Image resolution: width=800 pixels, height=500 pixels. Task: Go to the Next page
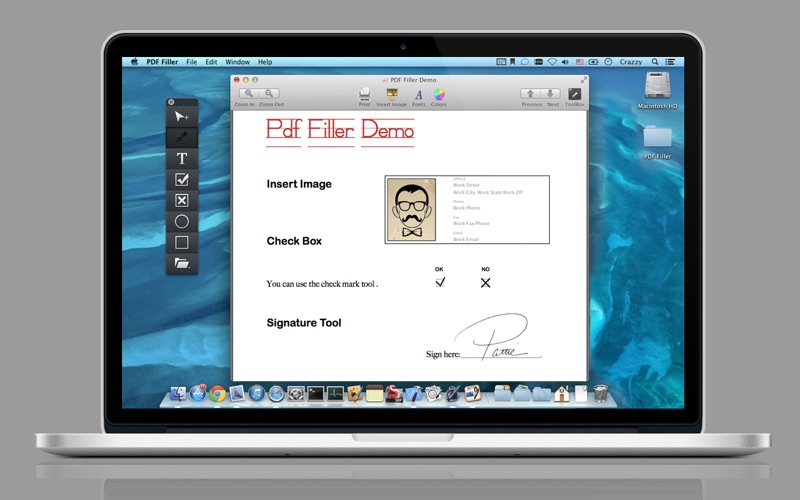(550, 93)
